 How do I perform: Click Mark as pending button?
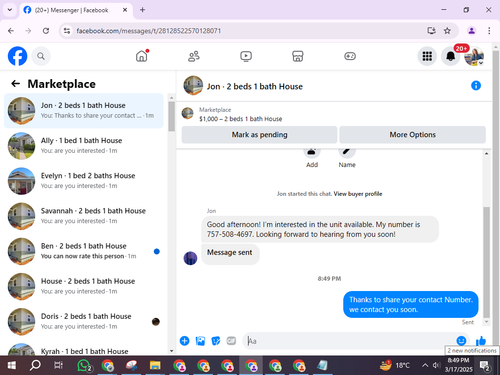(259, 135)
